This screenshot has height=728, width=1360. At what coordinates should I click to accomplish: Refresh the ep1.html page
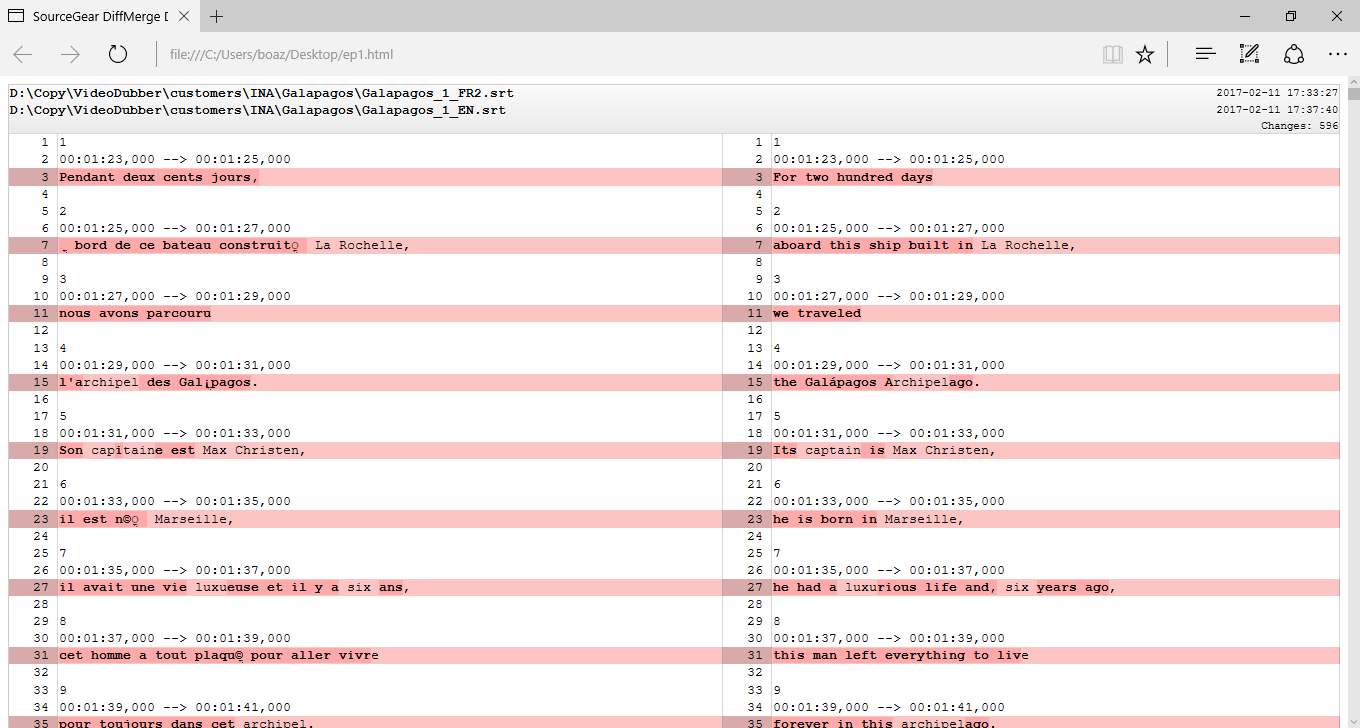coord(118,54)
